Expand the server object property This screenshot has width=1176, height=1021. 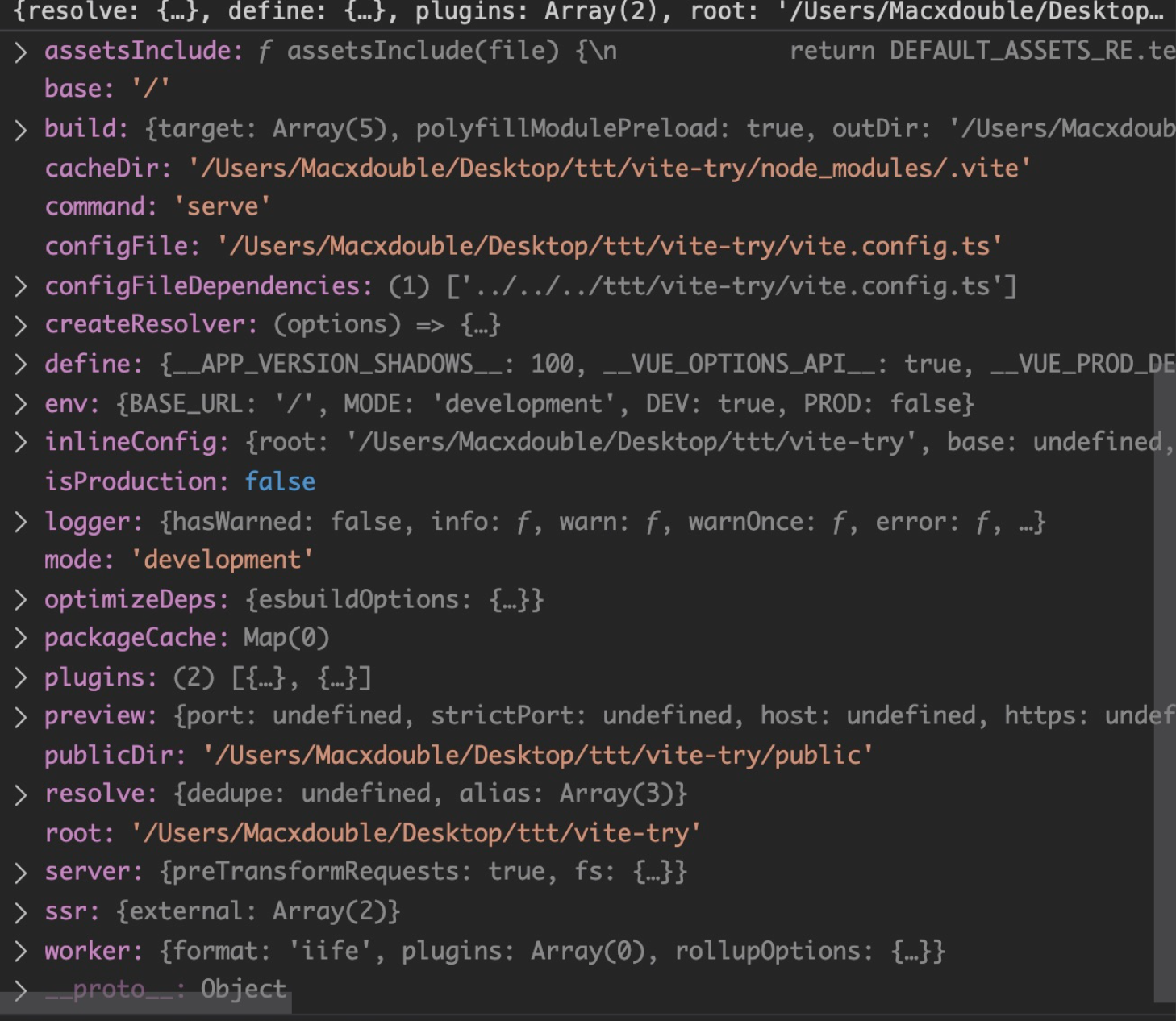(21, 873)
